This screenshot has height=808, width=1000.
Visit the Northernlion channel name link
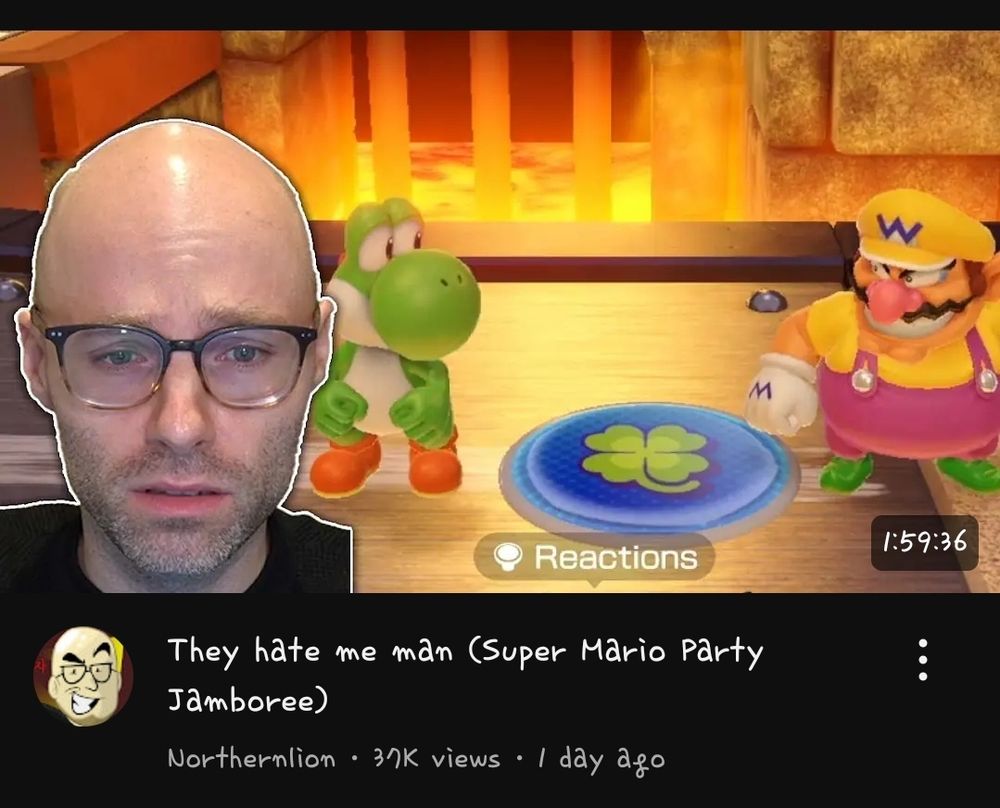tap(251, 758)
